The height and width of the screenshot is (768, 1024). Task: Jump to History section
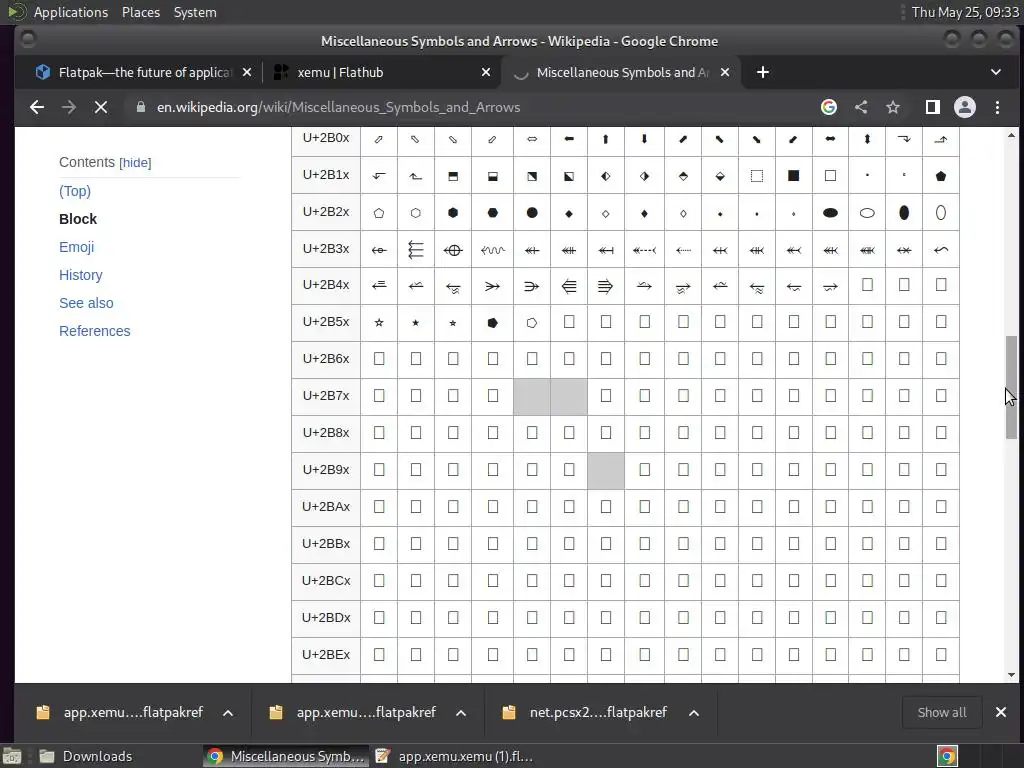[x=80, y=275]
